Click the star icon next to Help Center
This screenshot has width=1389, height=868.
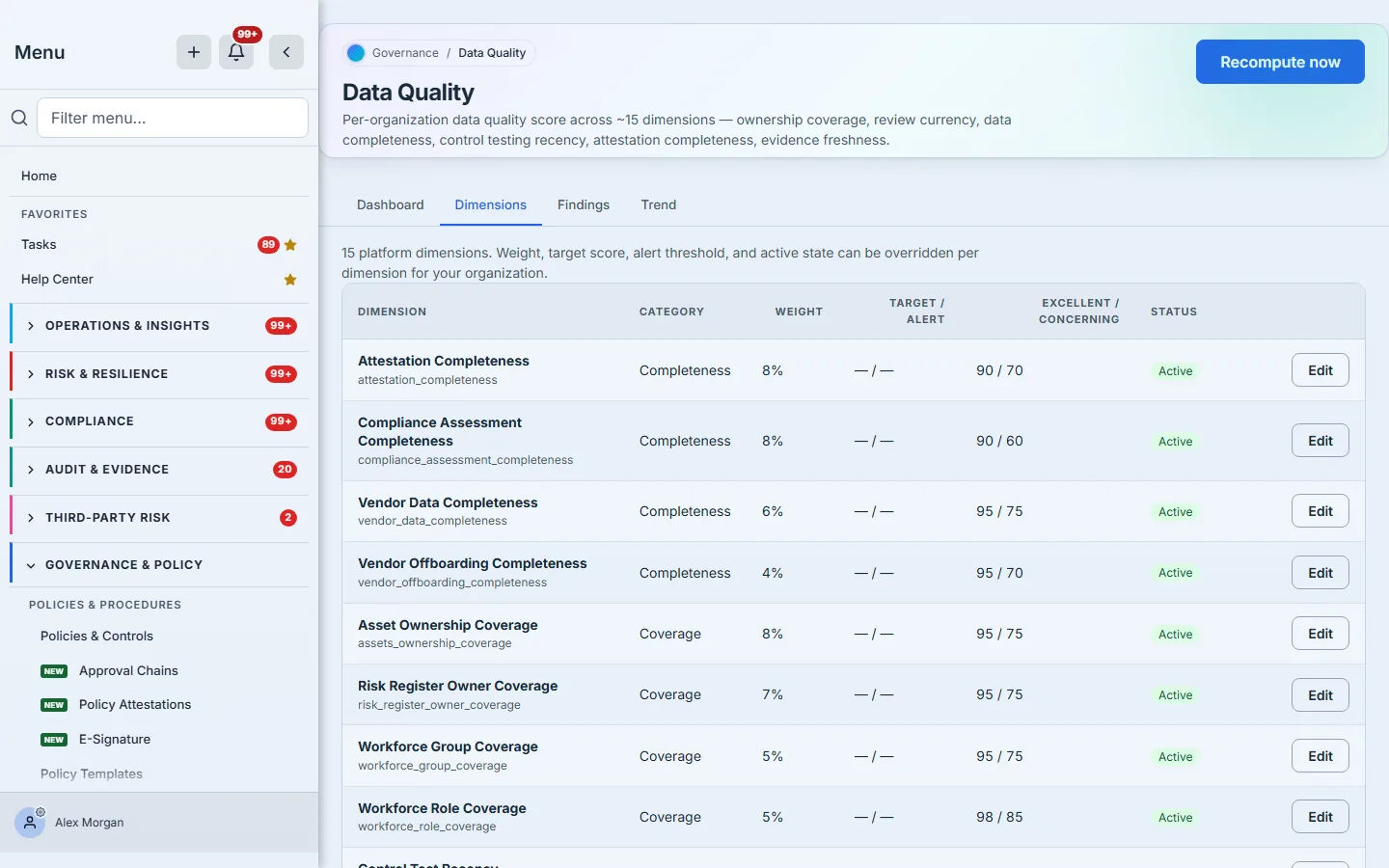[x=290, y=280]
